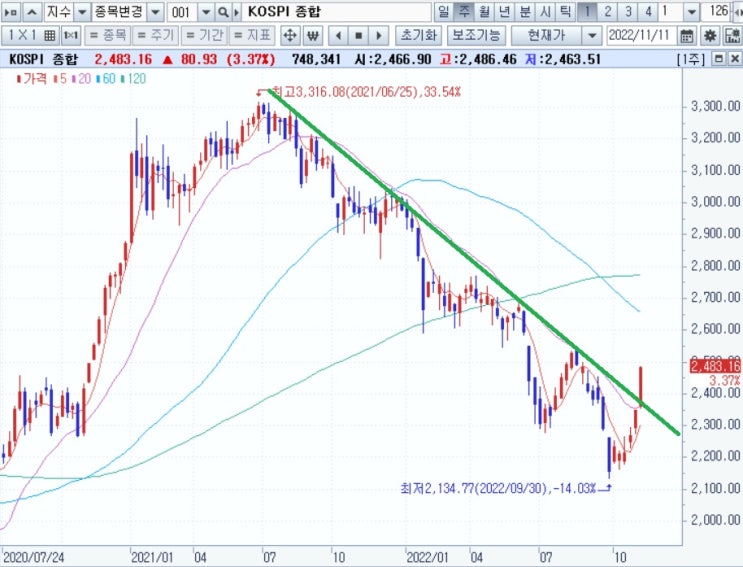The width and height of the screenshot is (743, 567).
Task: Click the won currency symbol icon
Action: 312,36
